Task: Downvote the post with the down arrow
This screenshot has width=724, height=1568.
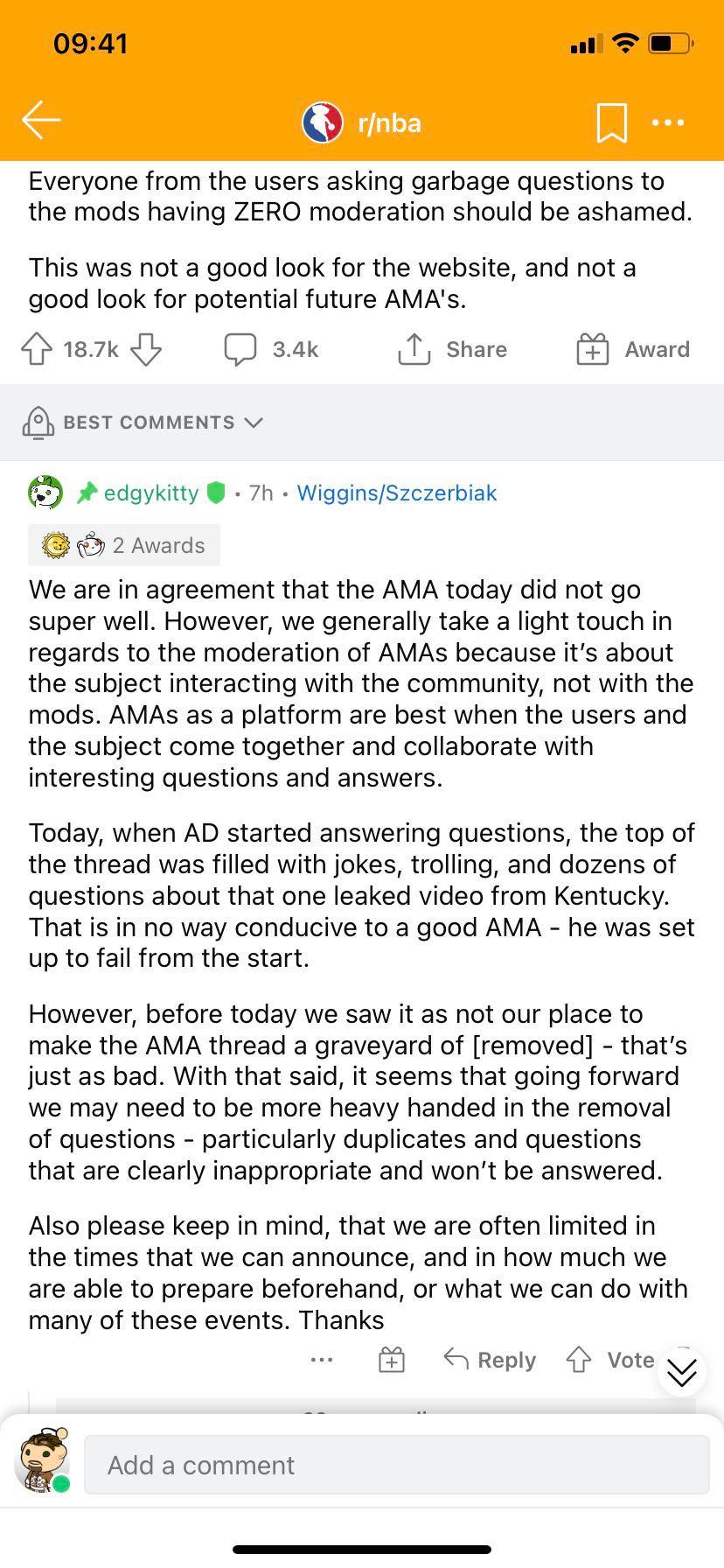Action: point(147,350)
